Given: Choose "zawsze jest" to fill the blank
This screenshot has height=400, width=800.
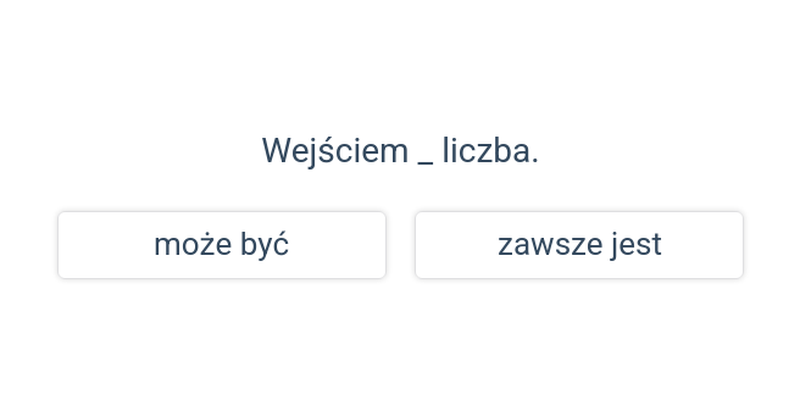Looking at the screenshot, I should tap(579, 245).
